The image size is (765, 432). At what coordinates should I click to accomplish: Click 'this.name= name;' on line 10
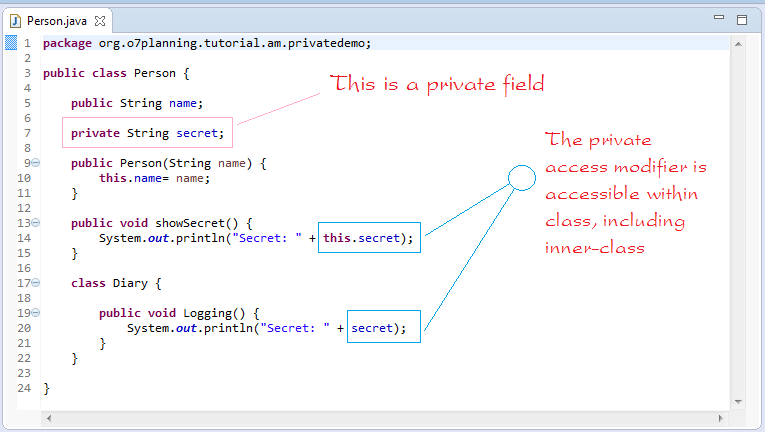(155, 178)
